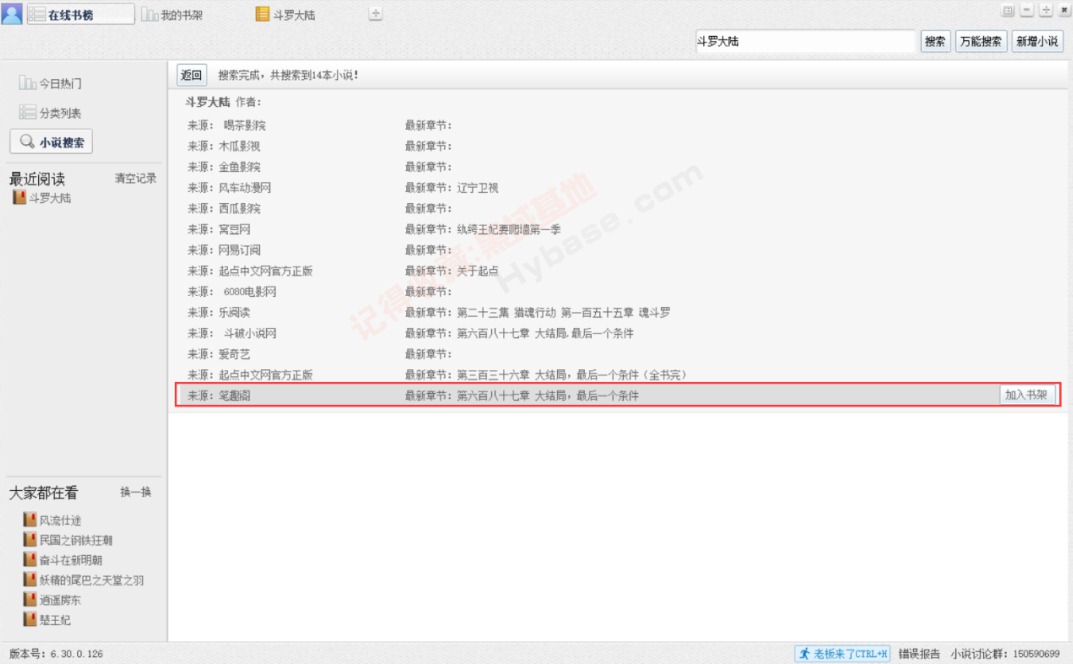Viewport: 1073px width, 664px height.
Task: Select the result row from 爱奇艺
Action: tap(618, 354)
